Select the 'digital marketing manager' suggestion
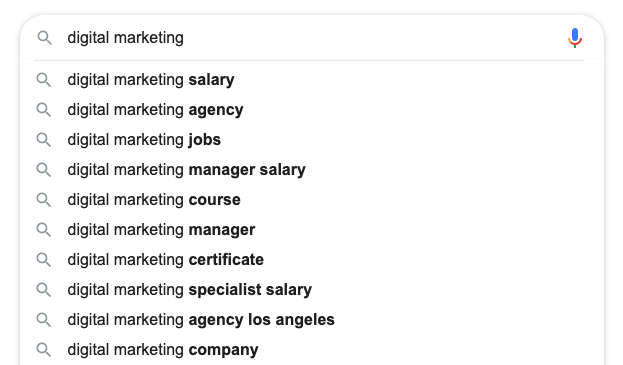The height and width of the screenshot is (365, 623). (312, 230)
